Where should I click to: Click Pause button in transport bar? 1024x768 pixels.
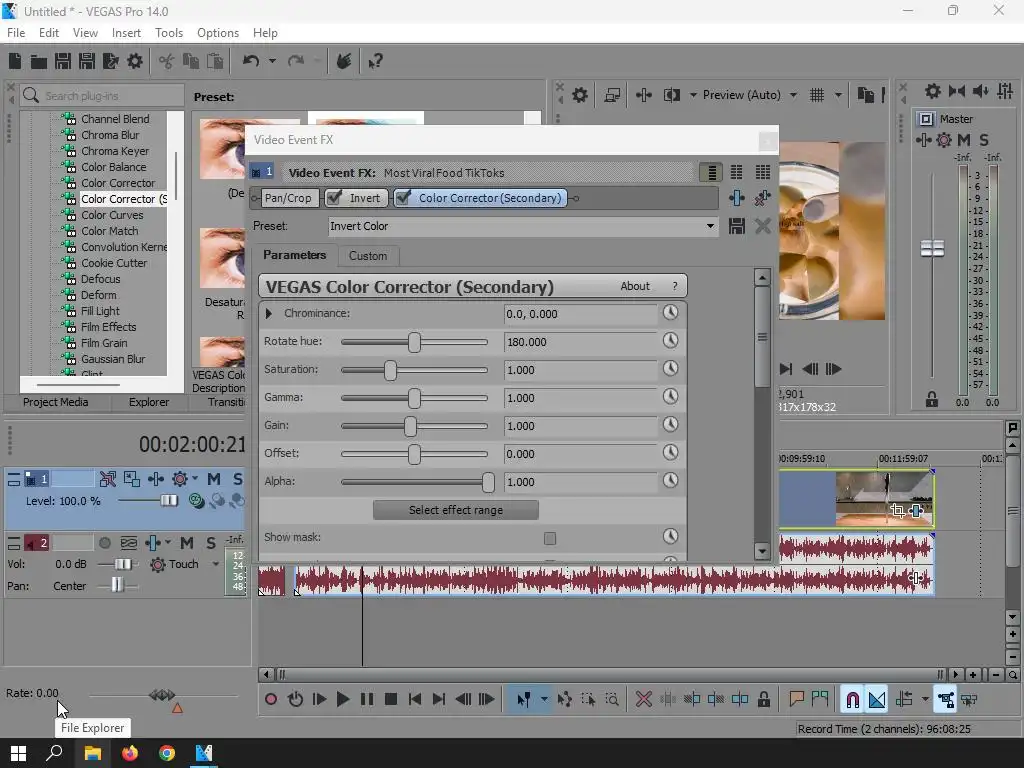(x=367, y=699)
